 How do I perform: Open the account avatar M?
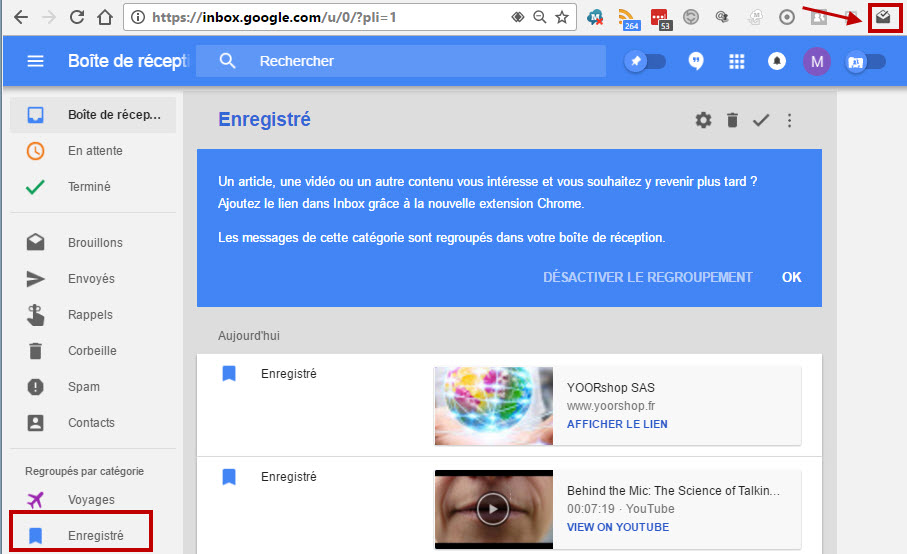(x=817, y=61)
